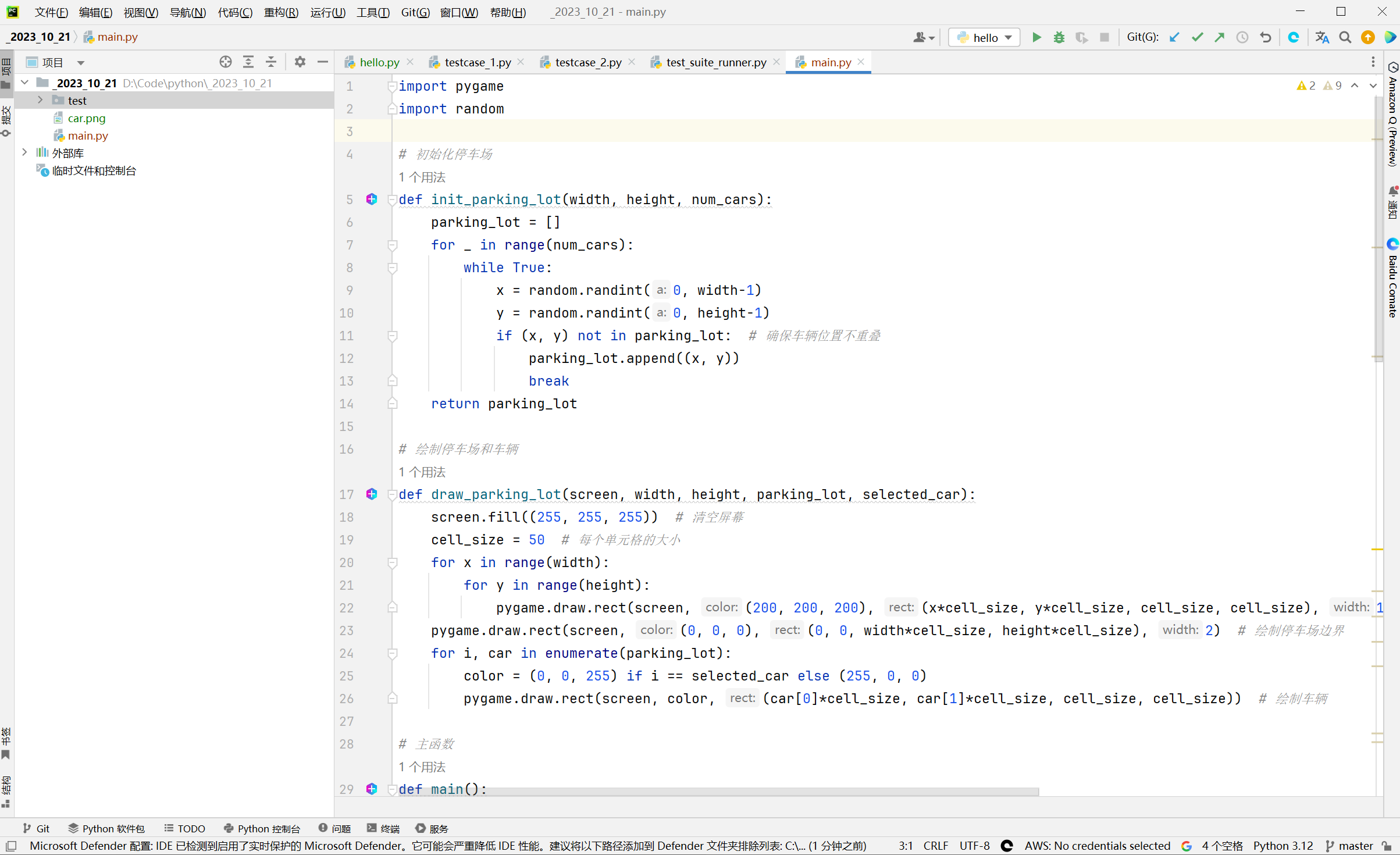
Task: Rollback changes with the undo arrow icon
Action: [1265, 37]
